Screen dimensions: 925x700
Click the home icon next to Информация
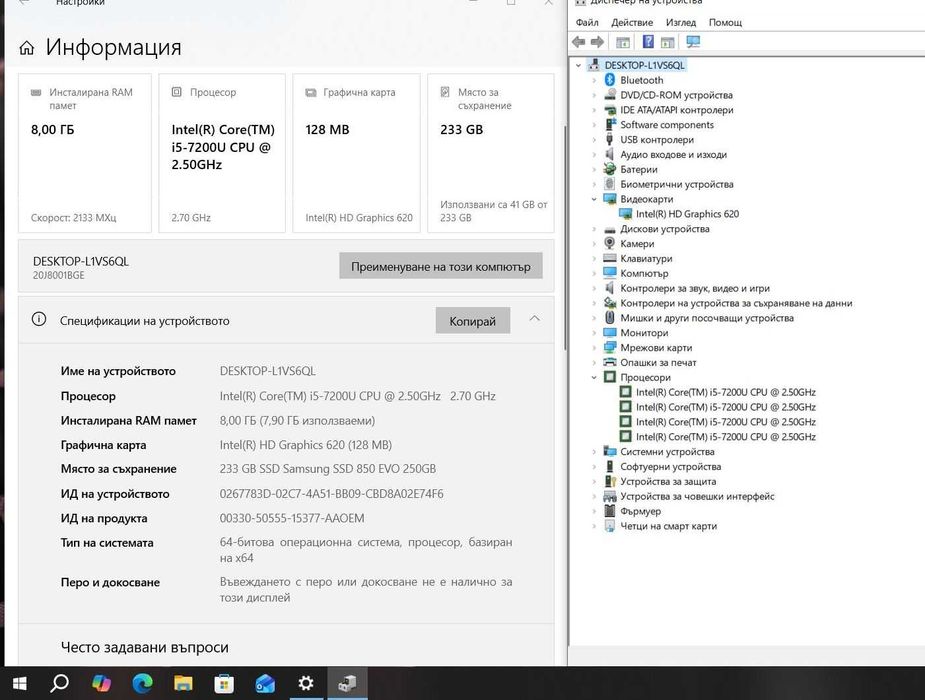pos(27,48)
